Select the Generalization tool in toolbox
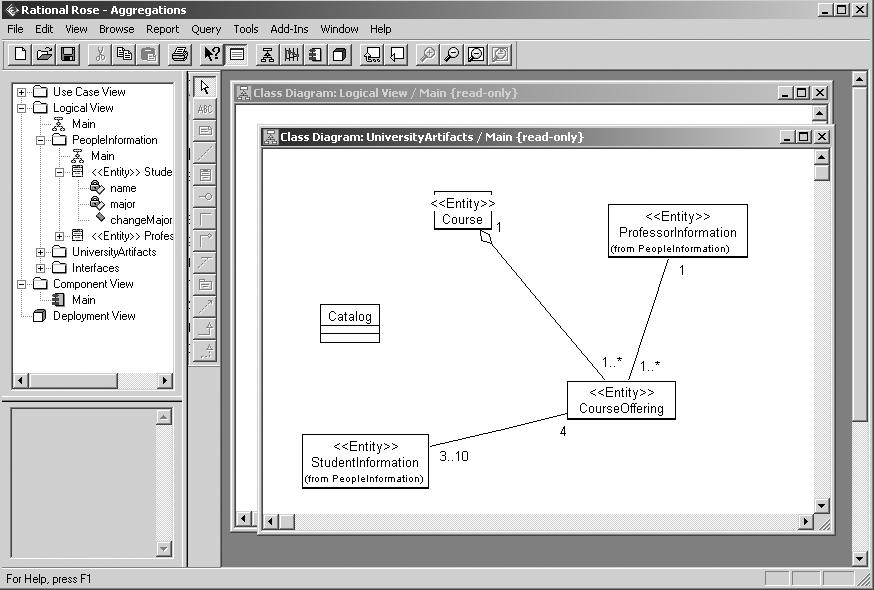 [205, 328]
